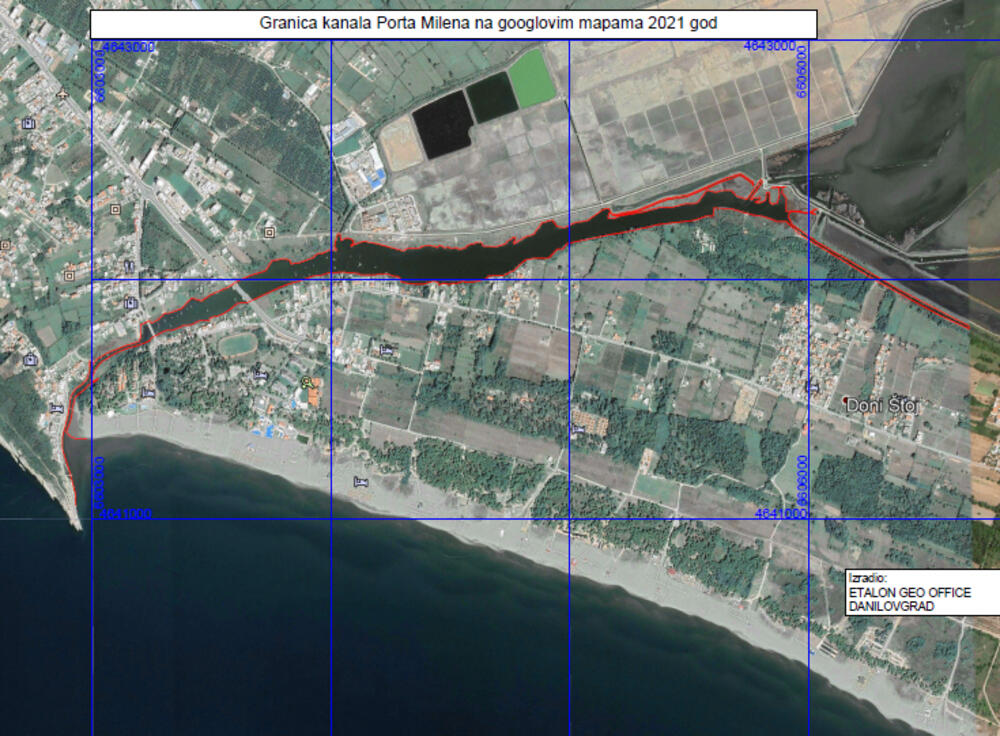Click the bright green field on the map
The height and width of the screenshot is (736, 1000).
(x=533, y=78)
